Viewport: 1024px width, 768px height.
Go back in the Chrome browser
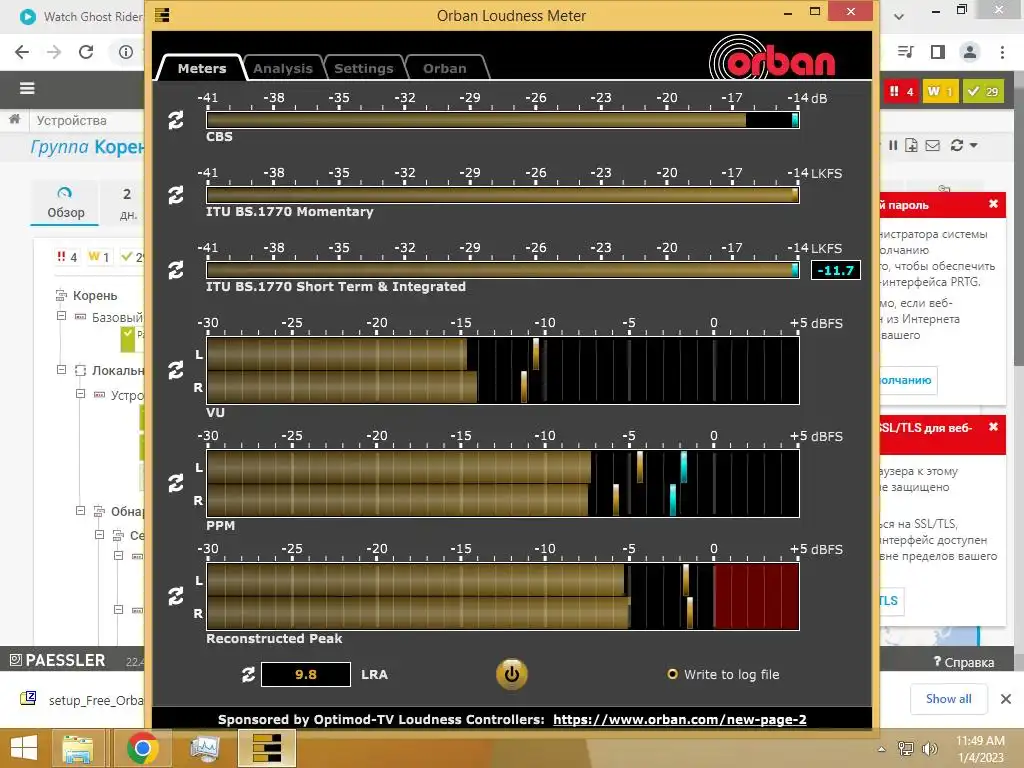pos(22,52)
